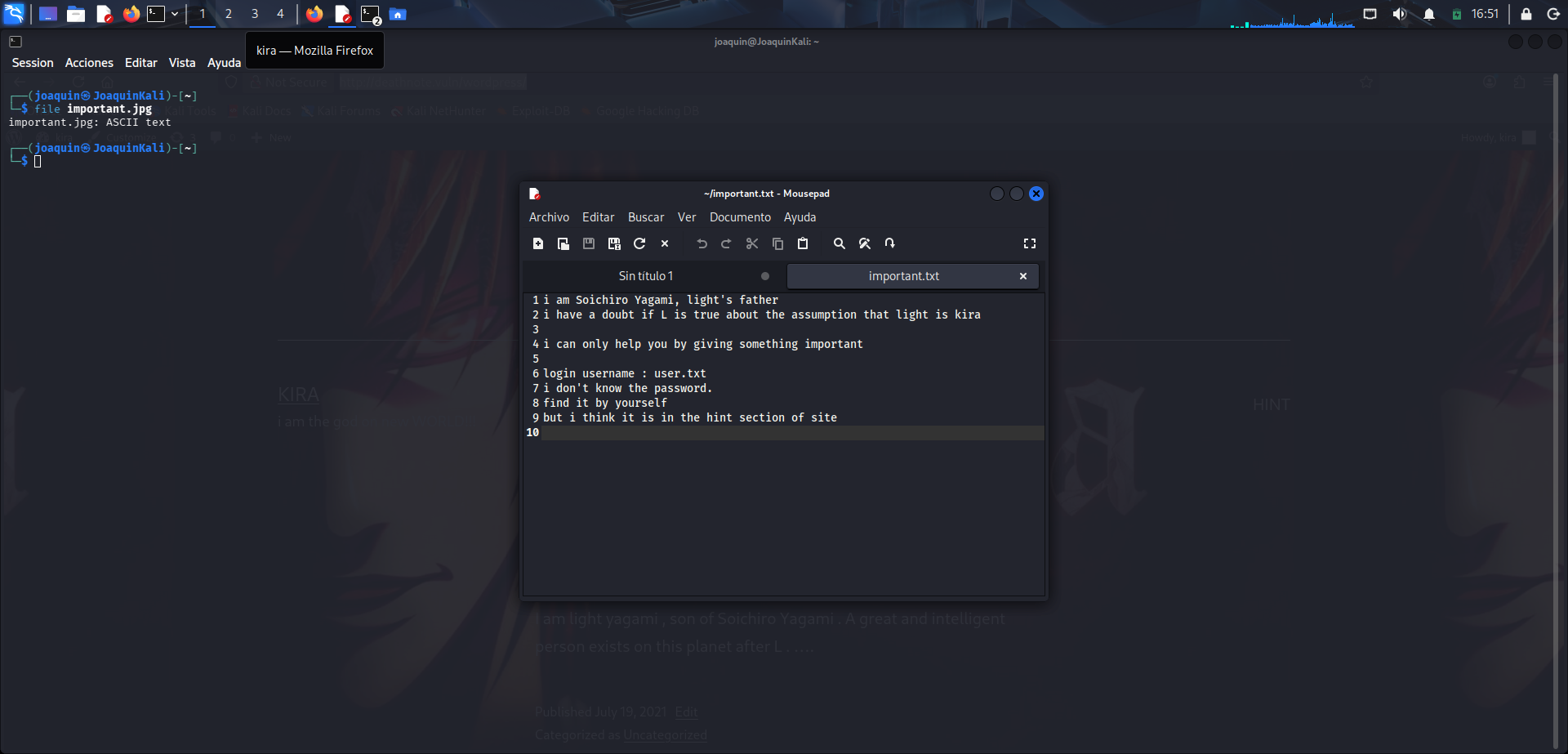
Task: Click the Go To line icon
Action: (x=890, y=243)
